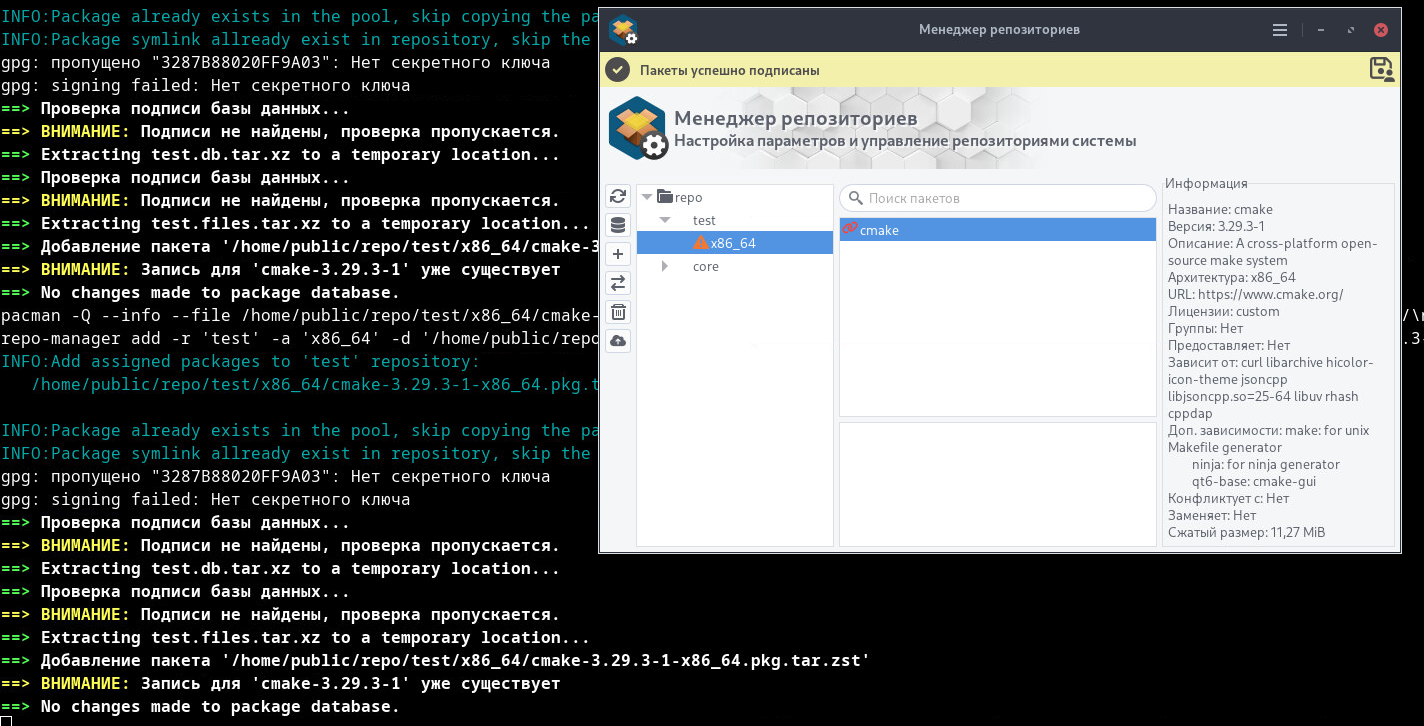
Task: Click the 'Архитектура: x86_64' info line
Action: click(x=1232, y=277)
